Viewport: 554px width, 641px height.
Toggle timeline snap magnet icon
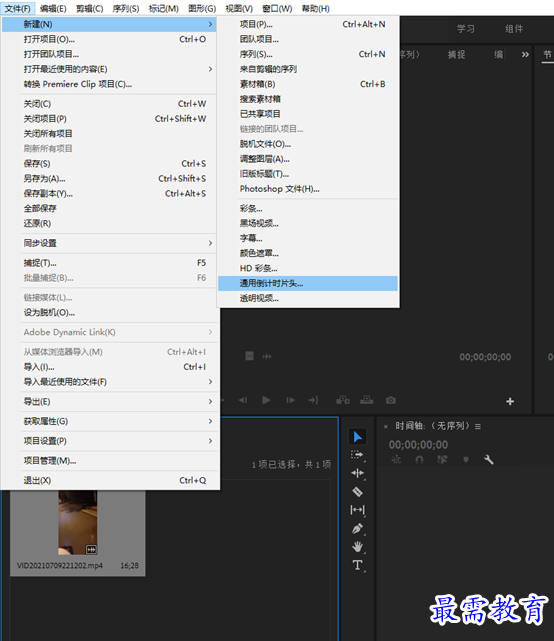(x=419, y=460)
